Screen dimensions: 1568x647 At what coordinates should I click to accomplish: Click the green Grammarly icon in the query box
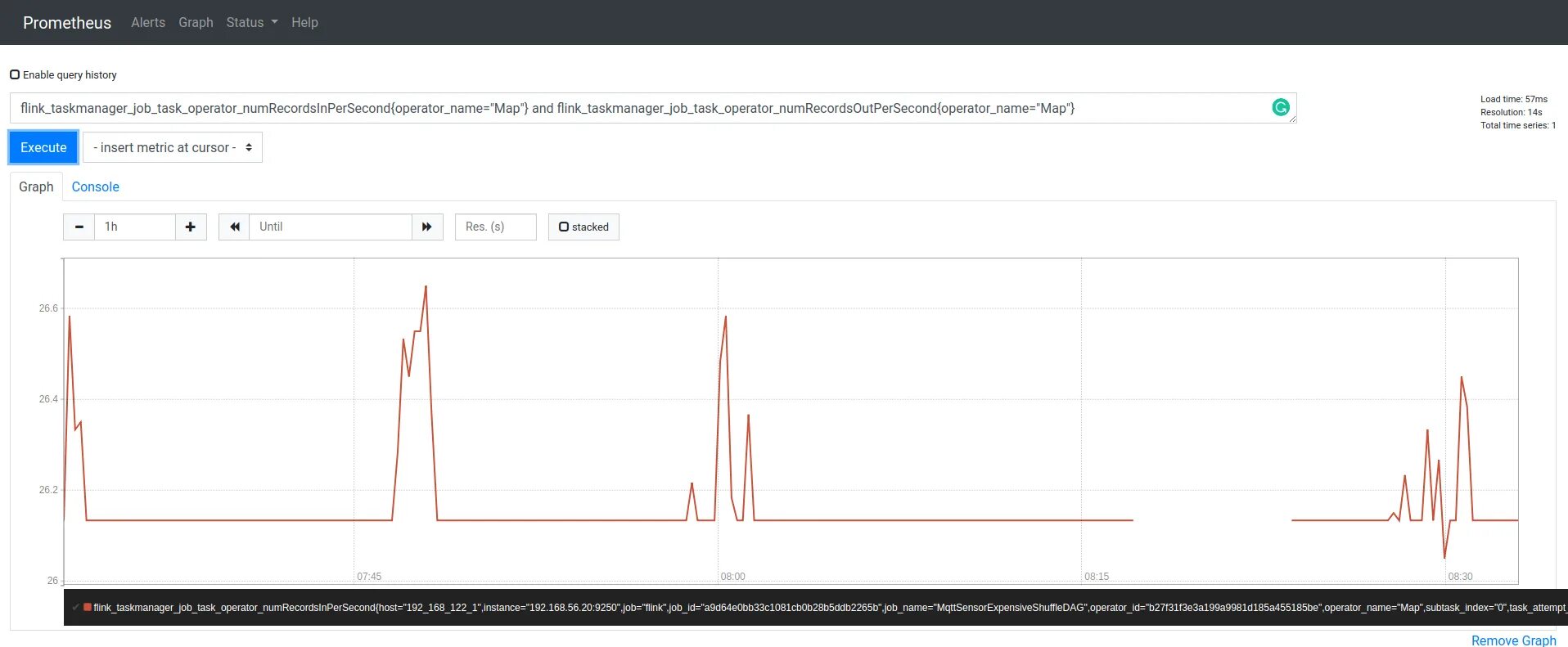click(x=1281, y=107)
